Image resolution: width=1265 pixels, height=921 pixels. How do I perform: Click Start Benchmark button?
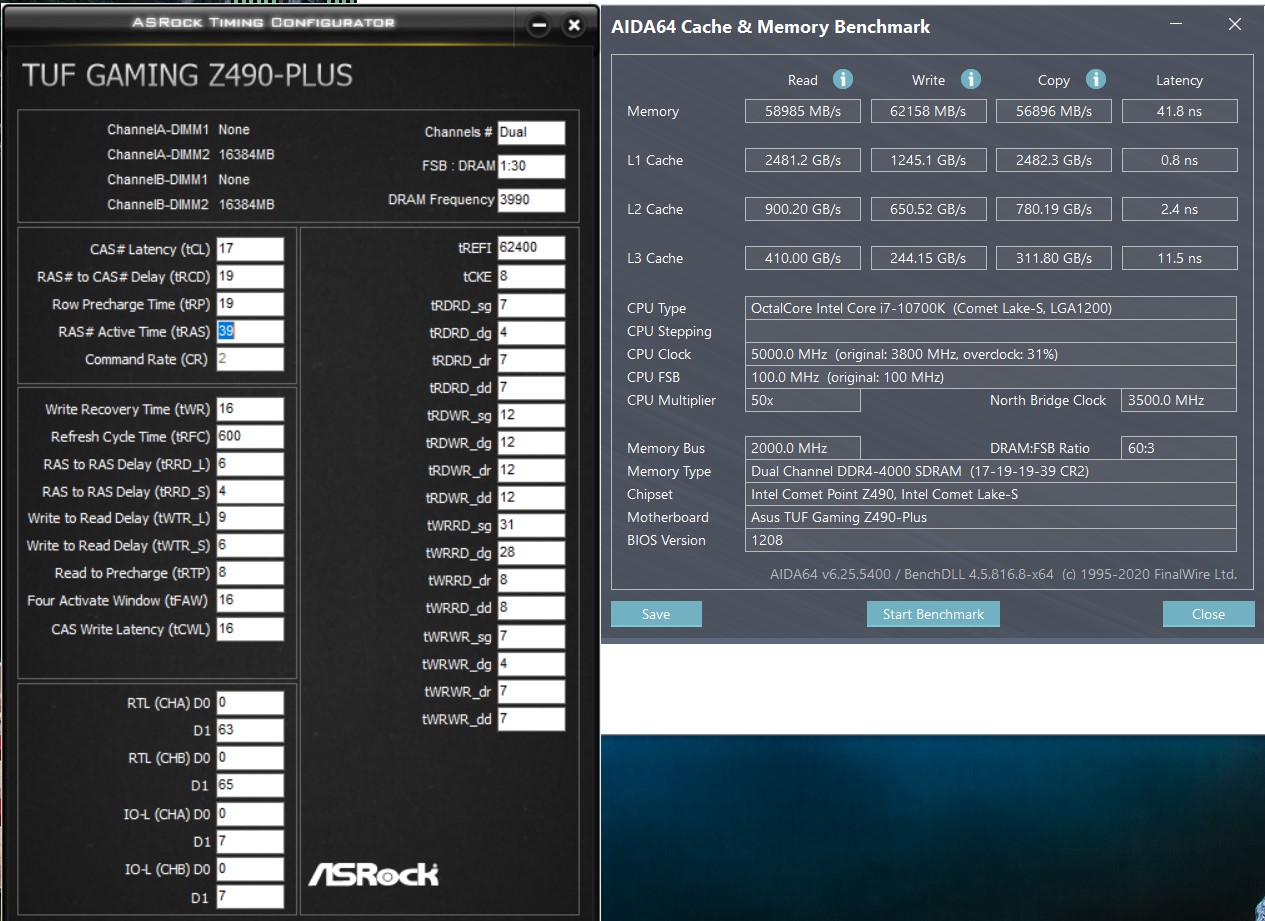933,614
